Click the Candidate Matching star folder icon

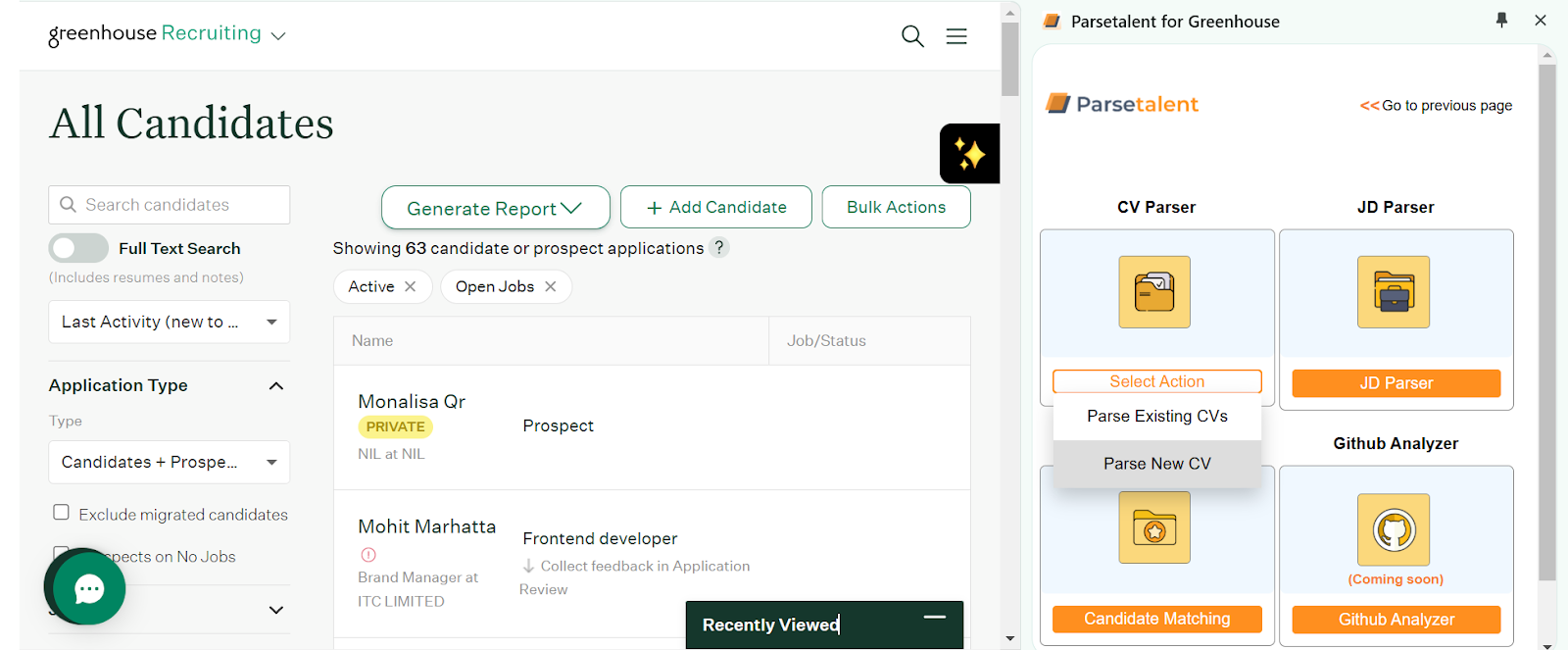pos(1154,527)
